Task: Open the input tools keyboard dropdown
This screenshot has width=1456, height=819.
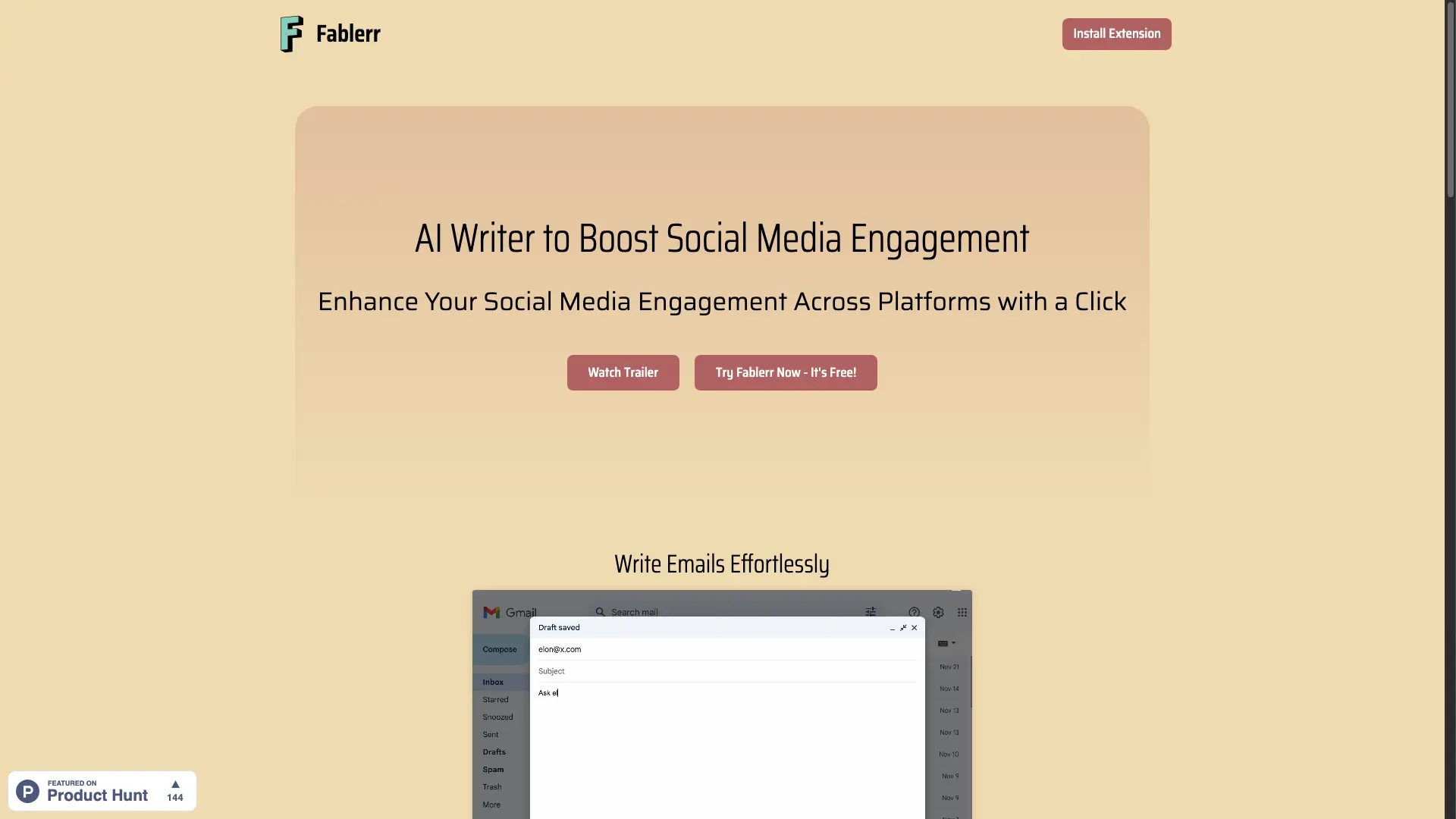Action: pos(946,643)
